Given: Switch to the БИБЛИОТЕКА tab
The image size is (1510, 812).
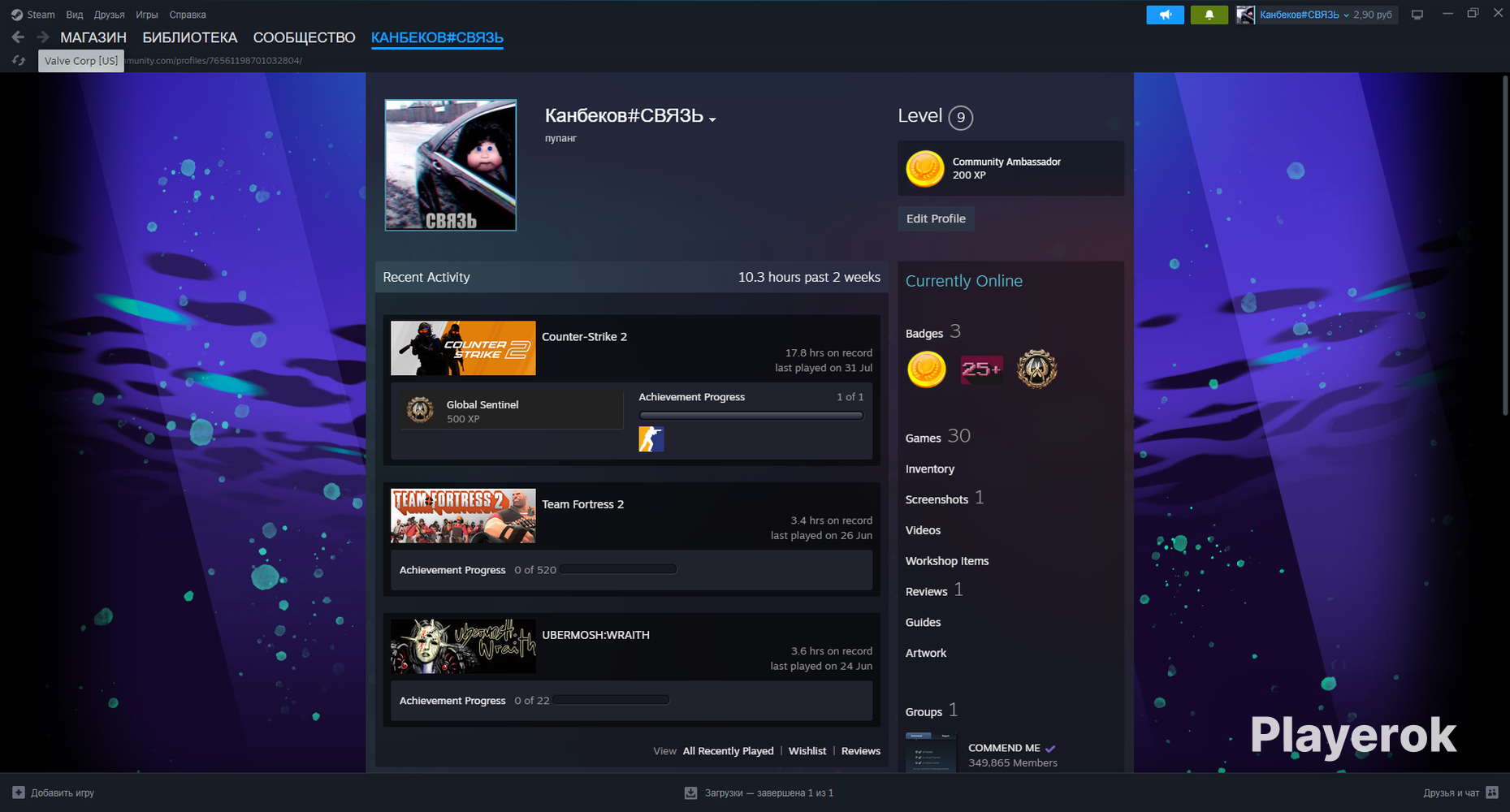Looking at the screenshot, I should (190, 37).
